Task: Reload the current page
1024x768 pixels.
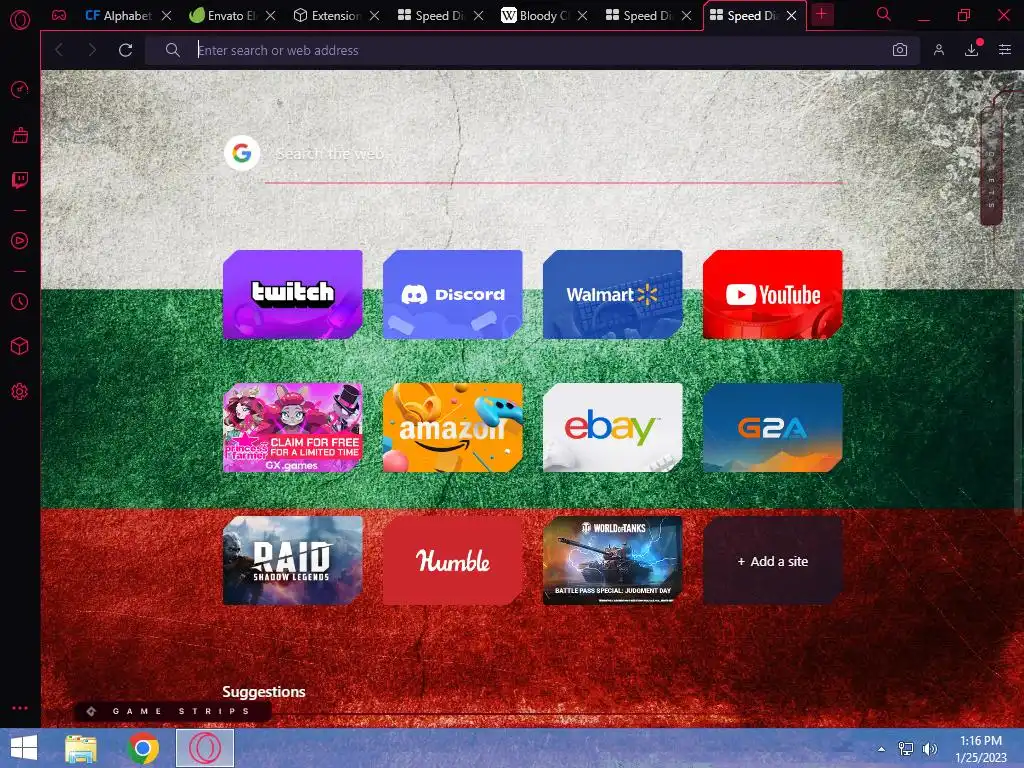Action: [125, 50]
